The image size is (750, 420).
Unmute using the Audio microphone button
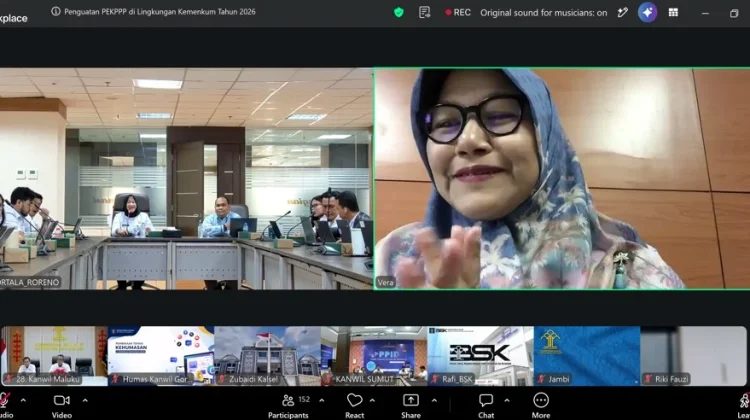click(4, 405)
